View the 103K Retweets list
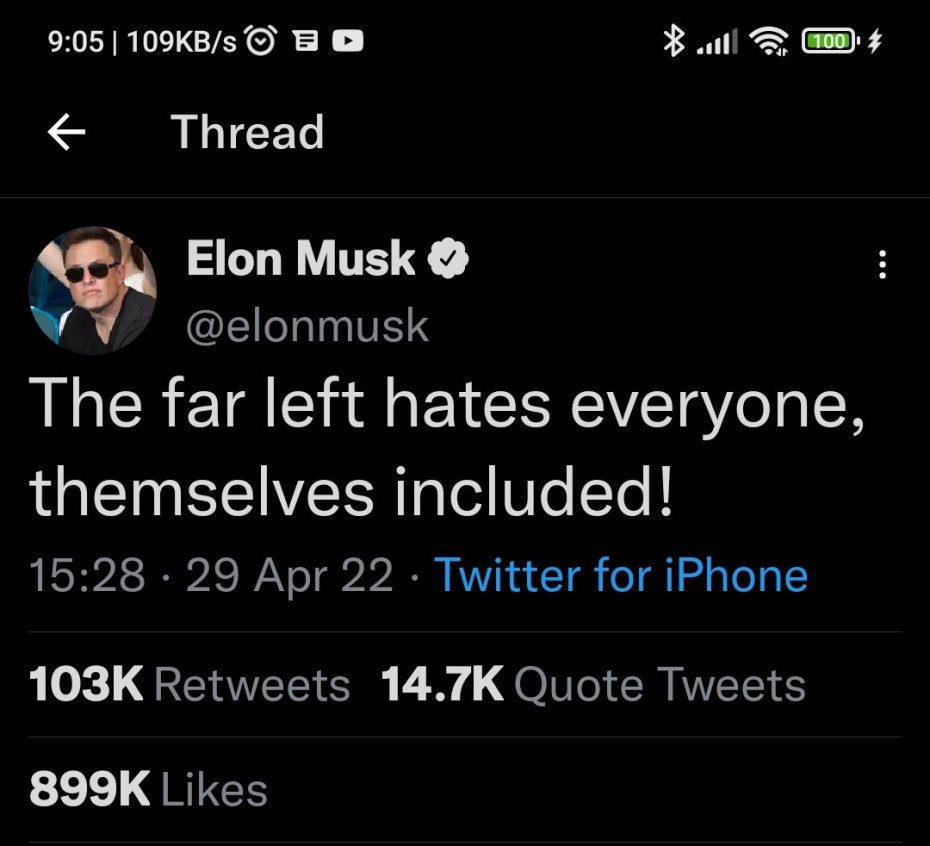The height and width of the screenshot is (846, 930). point(190,685)
